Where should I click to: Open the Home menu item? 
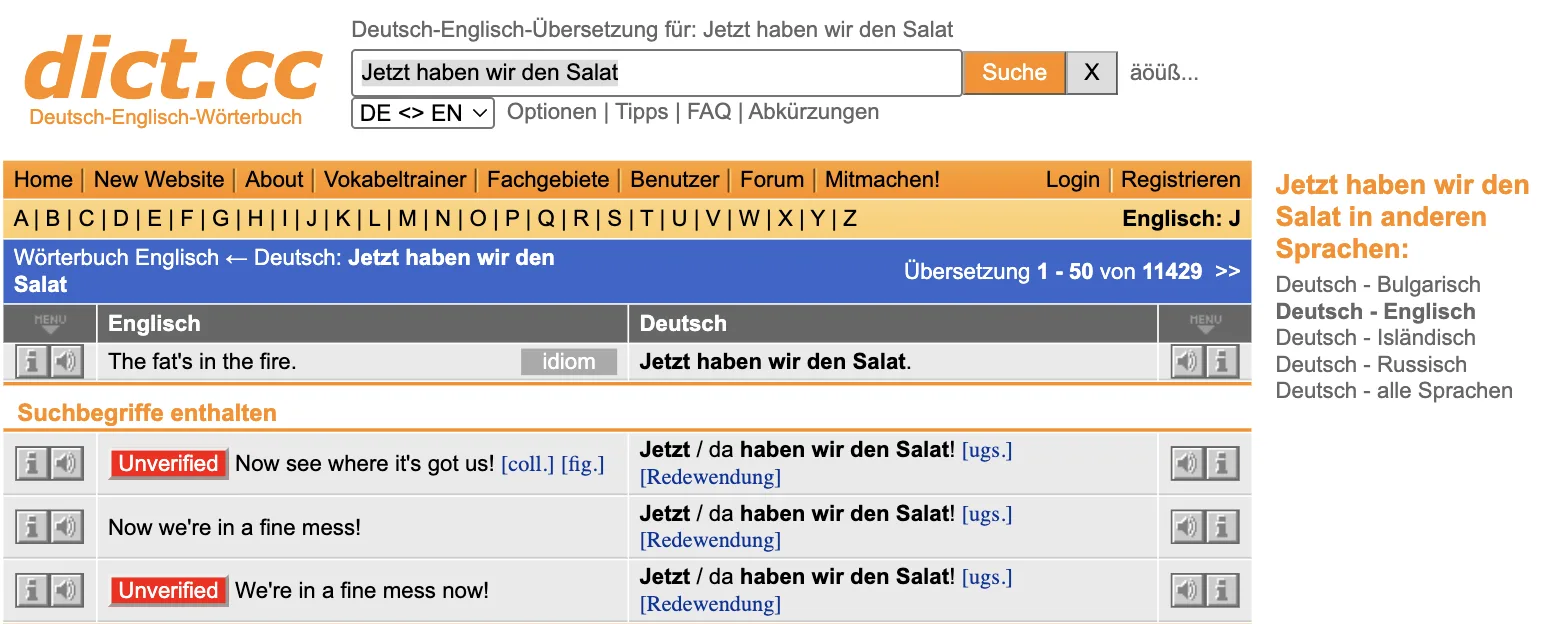tap(43, 180)
